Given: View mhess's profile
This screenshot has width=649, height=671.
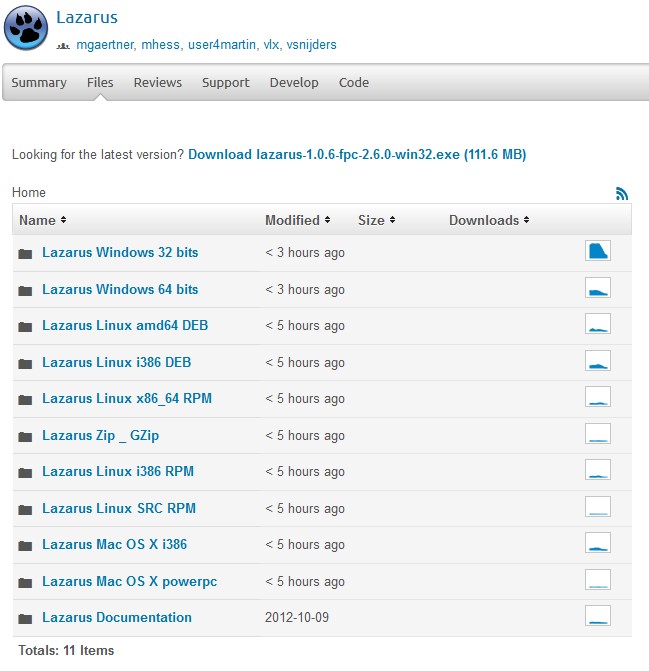Looking at the screenshot, I should [160, 45].
